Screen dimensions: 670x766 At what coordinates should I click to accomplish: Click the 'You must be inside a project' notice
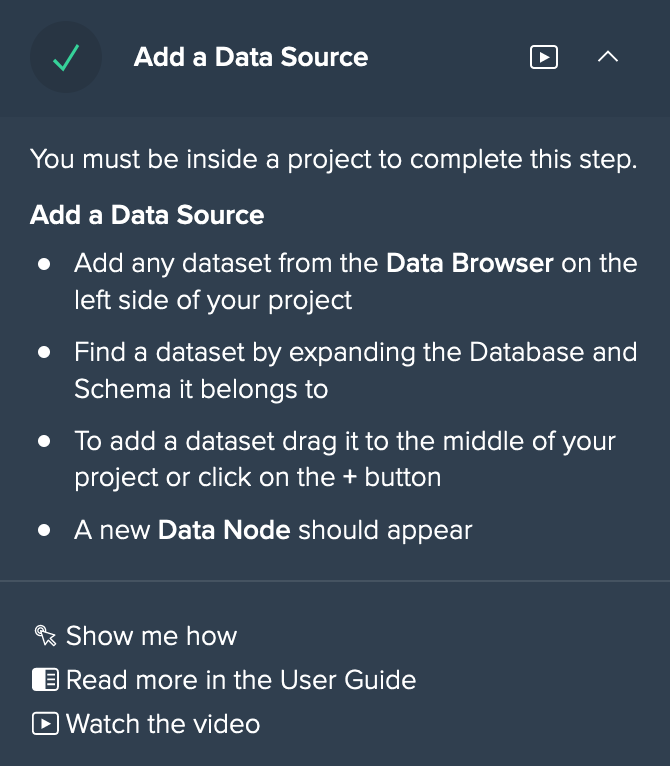coord(334,159)
